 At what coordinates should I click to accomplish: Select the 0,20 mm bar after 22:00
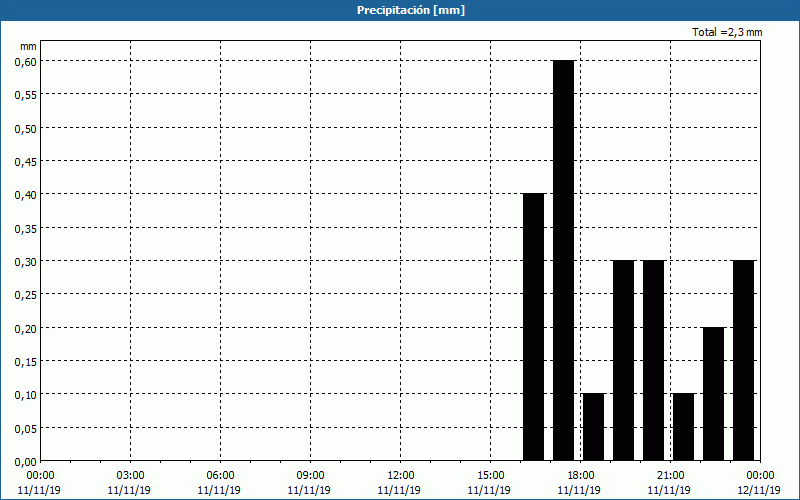click(x=714, y=394)
